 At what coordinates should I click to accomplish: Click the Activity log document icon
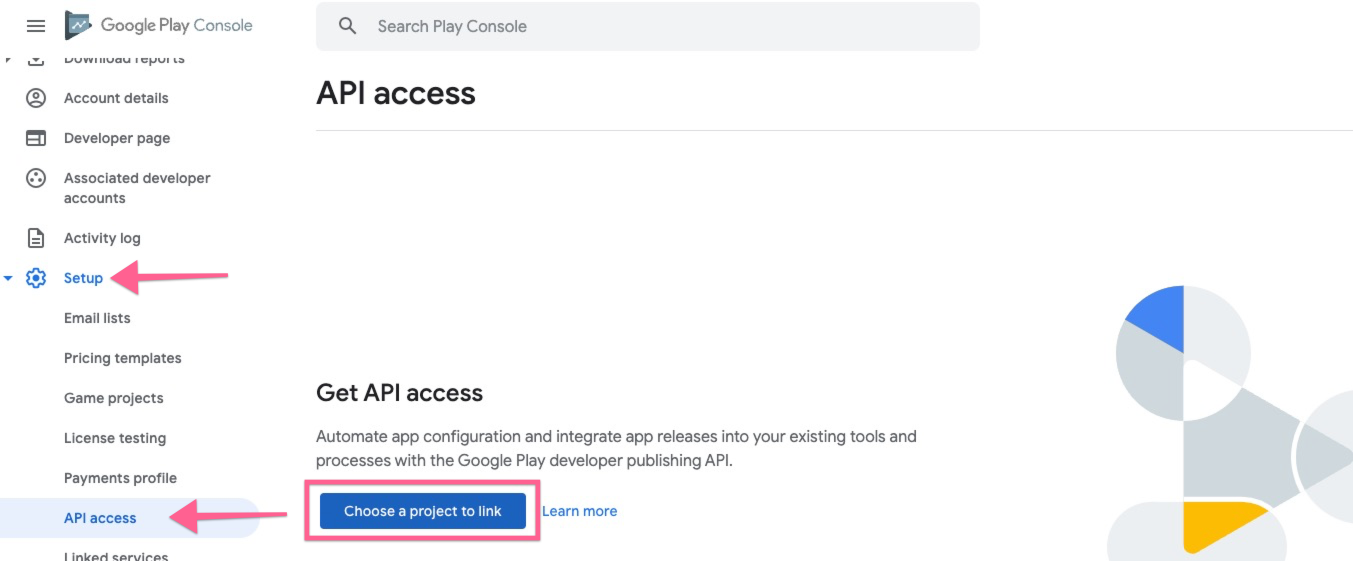[x=36, y=238]
